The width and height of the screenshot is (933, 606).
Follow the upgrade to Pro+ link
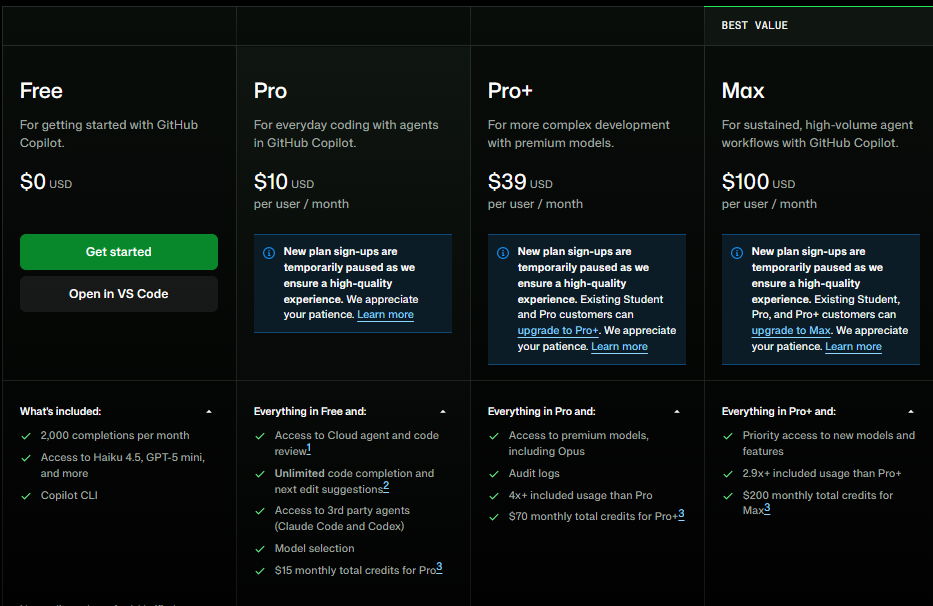tap(558, 330)
